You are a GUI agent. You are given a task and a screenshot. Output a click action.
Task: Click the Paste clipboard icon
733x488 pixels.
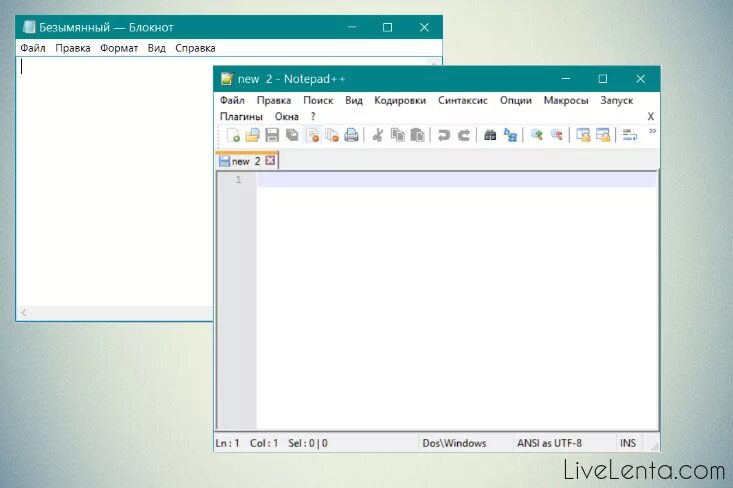click(x=417, y=135)
